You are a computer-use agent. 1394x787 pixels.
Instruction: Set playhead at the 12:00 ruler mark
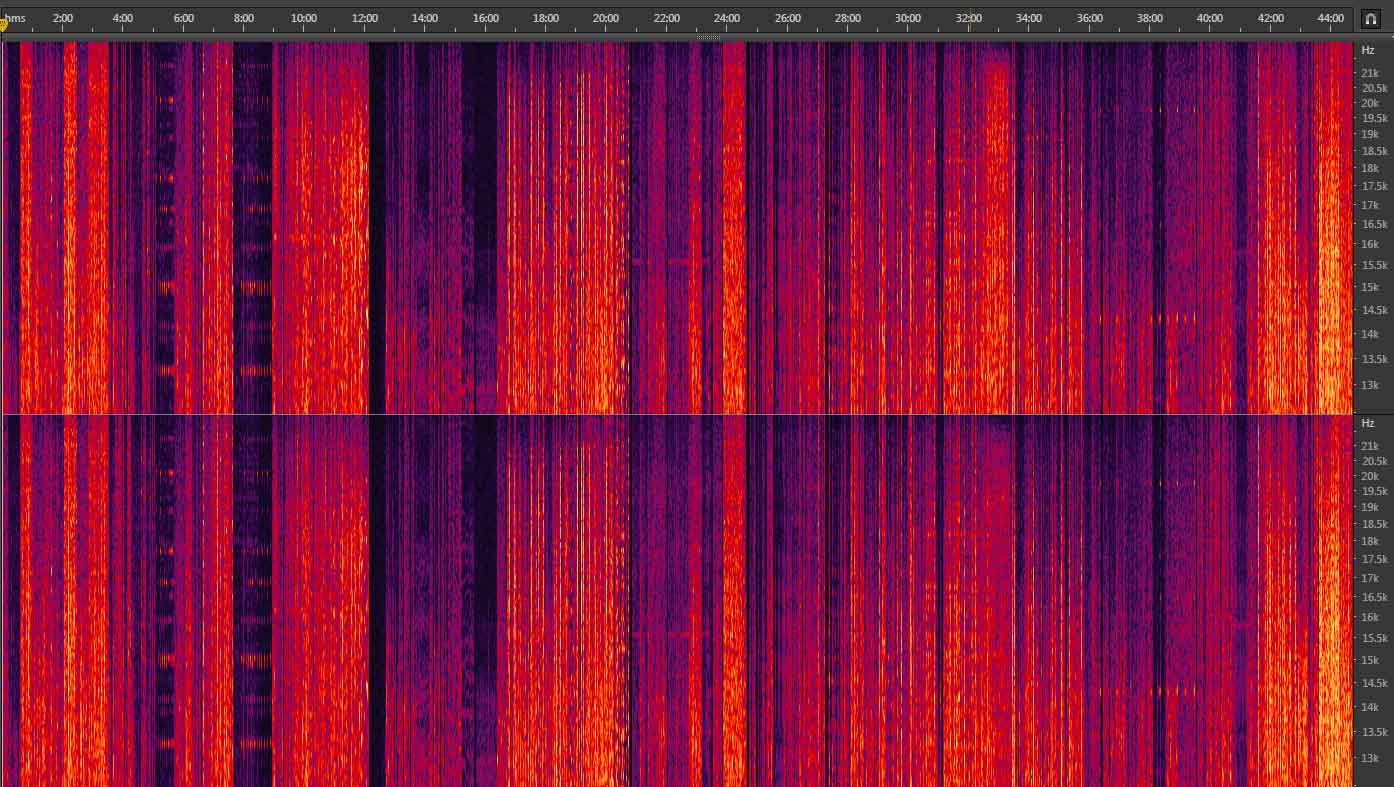pyautogui.click(x=365, y=18)
